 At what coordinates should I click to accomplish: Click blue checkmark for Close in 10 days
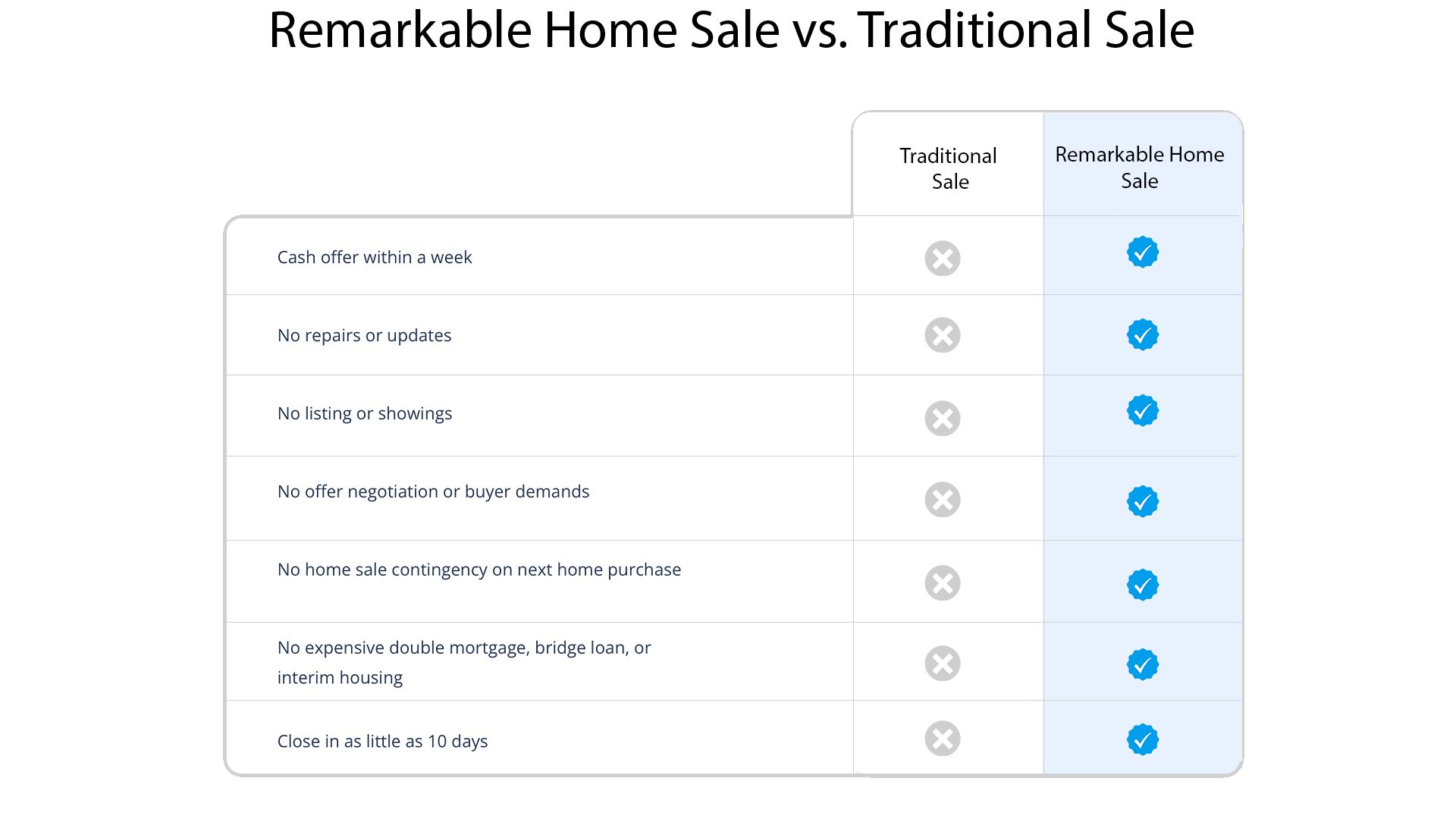tap(1142, 739)
